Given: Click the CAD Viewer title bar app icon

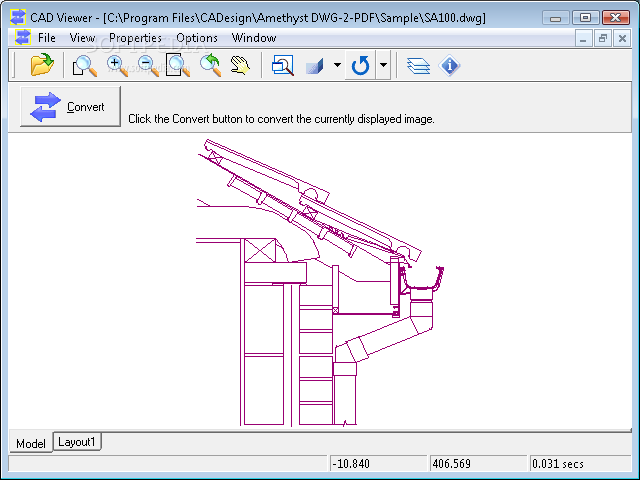Looking at the screenshot, I should [18, 18].
